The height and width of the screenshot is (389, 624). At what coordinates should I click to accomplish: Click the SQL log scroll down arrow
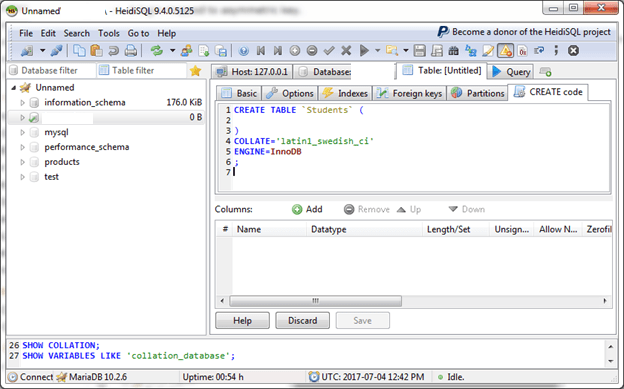pyautogui.click(x=610, y=361)
